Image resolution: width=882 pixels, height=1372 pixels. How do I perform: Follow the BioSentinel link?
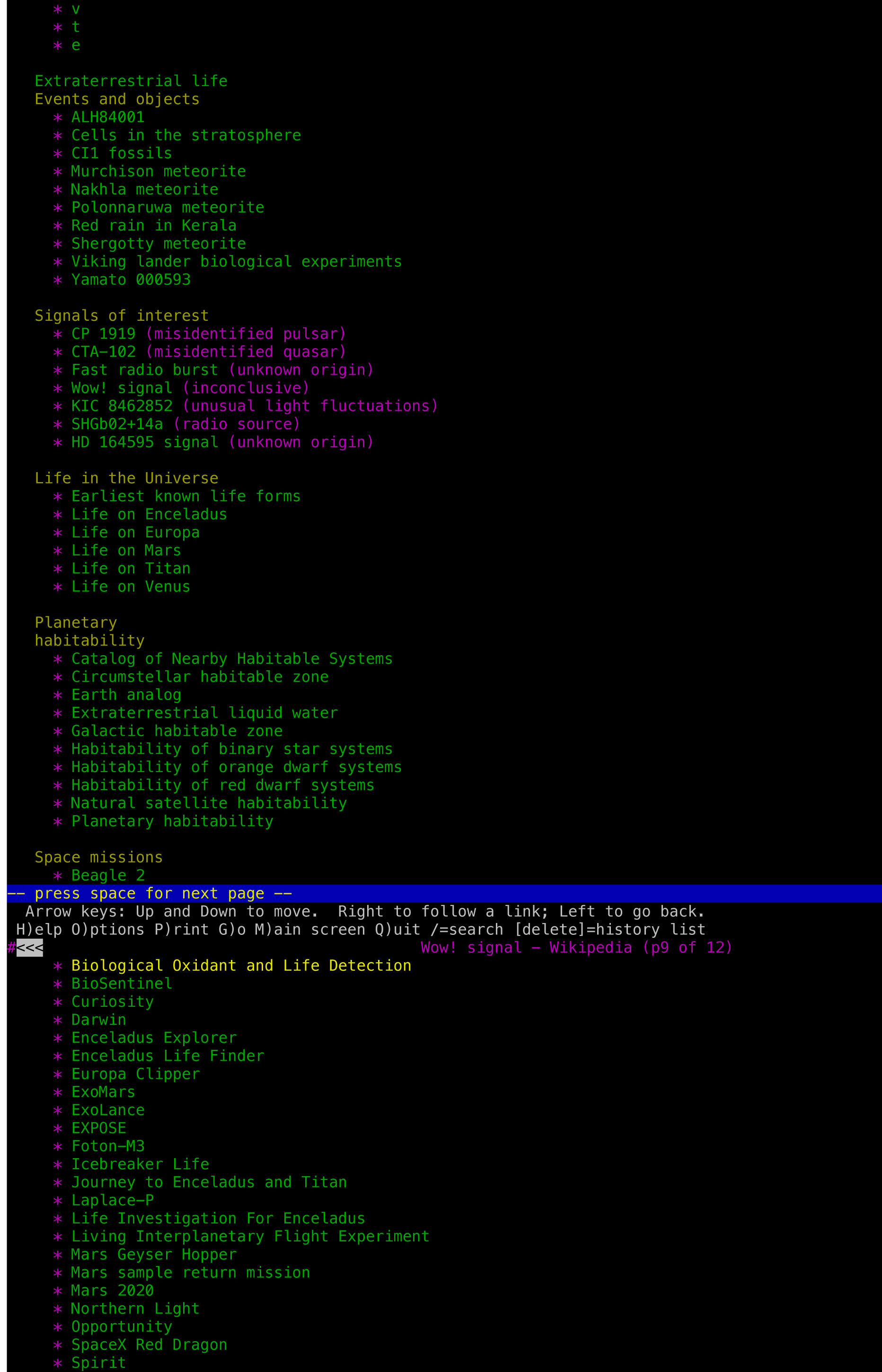122,983
